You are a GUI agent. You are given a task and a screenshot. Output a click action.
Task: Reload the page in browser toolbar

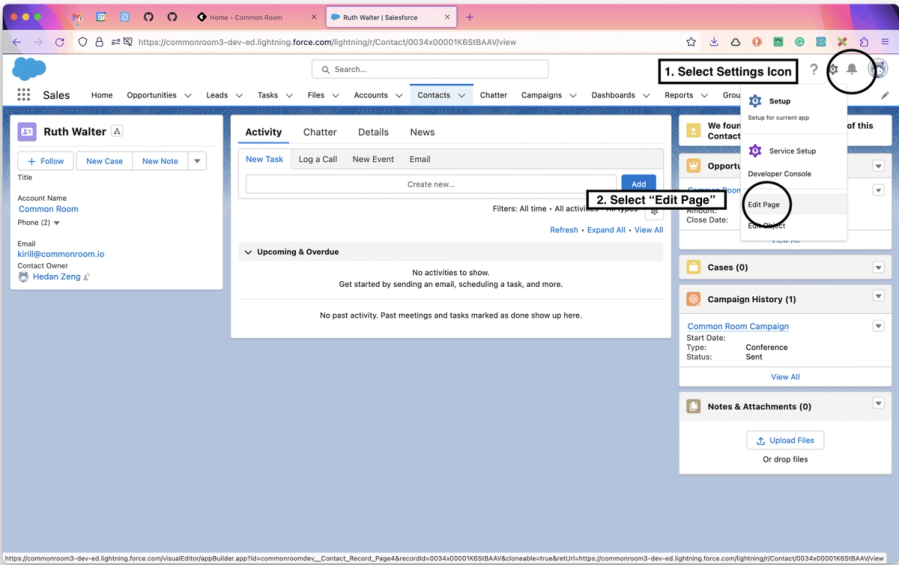[60, 42]
